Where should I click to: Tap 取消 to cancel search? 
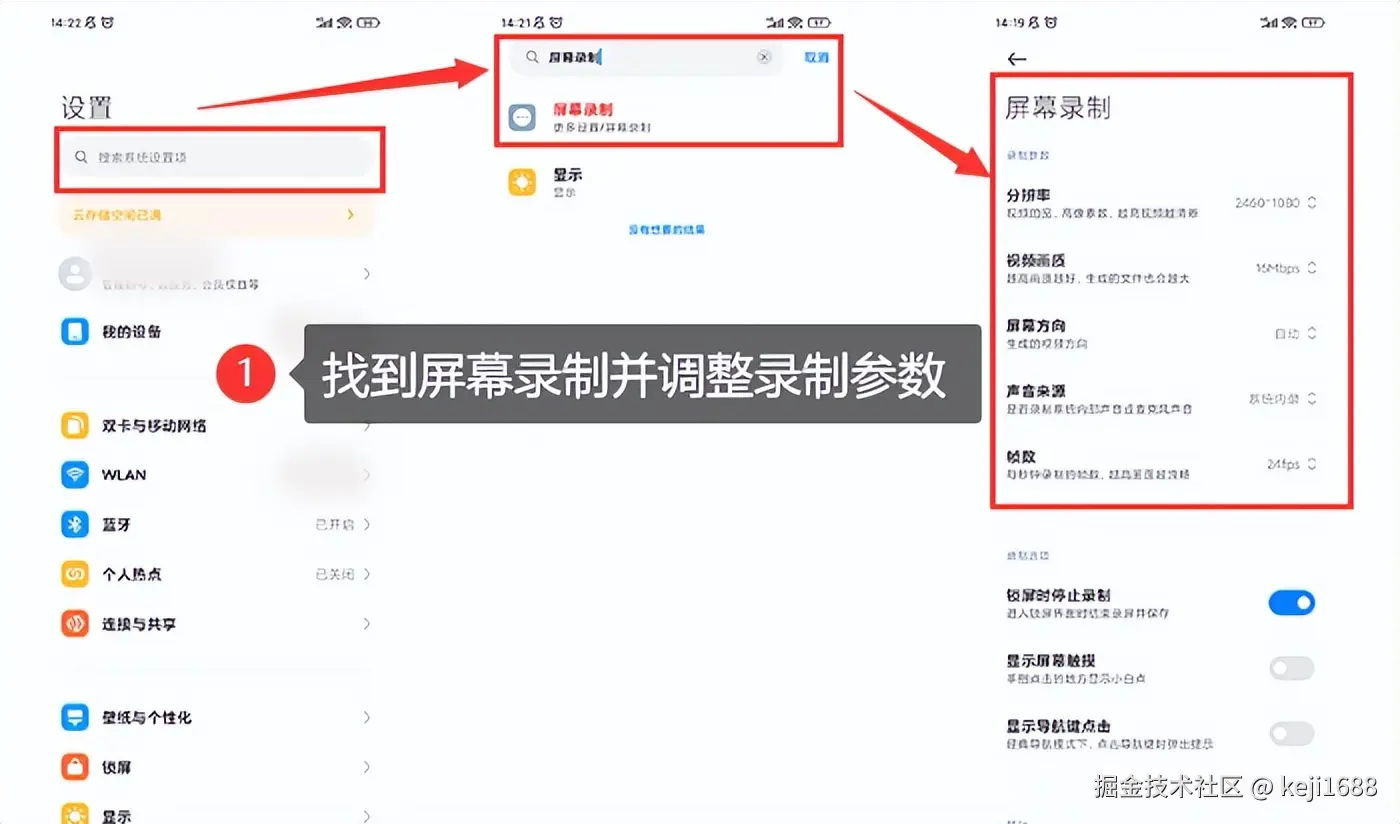pos(816,57)
